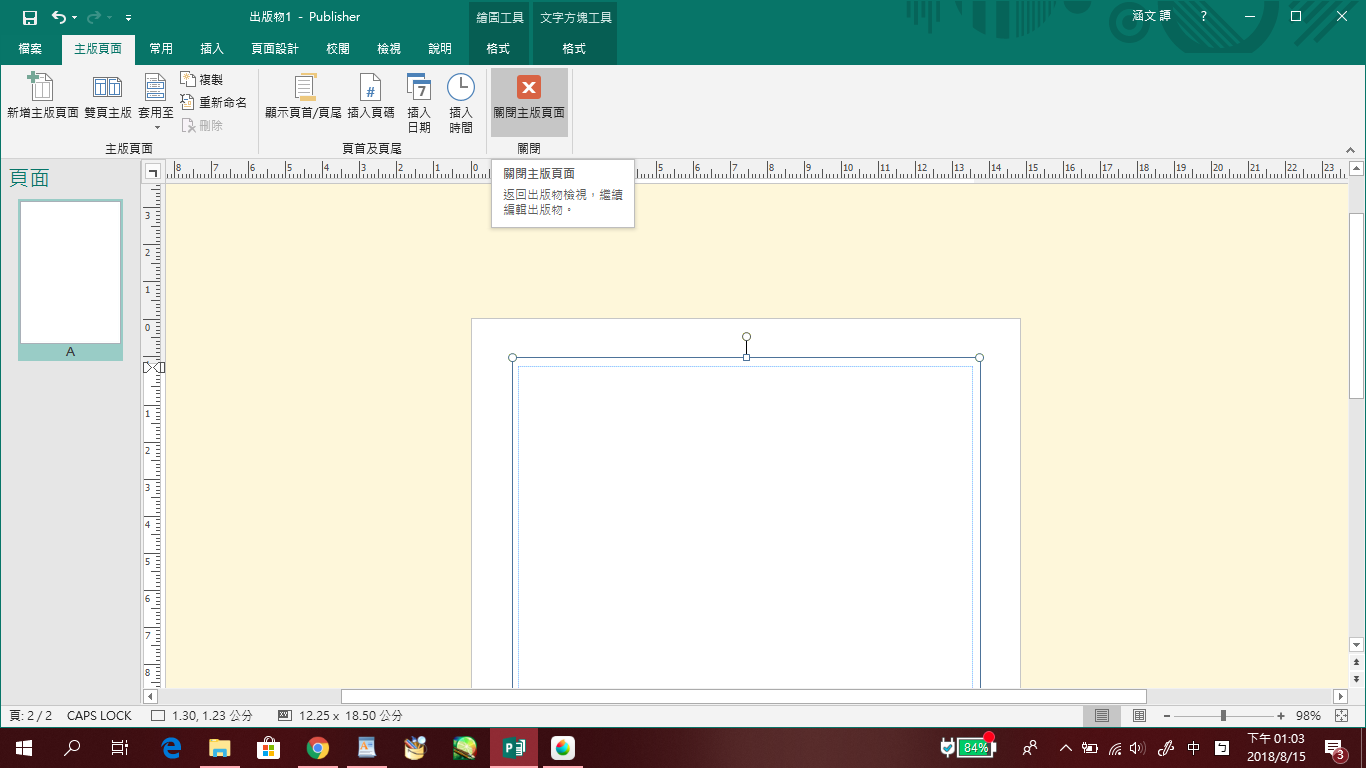Click the zoom slider handle
1366x768 pixels.
coord(1223,716)
